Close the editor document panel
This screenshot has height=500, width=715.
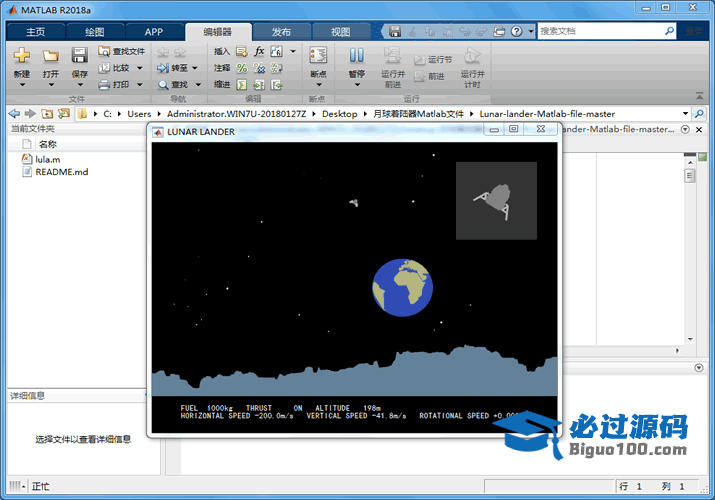tap(699, 129)
